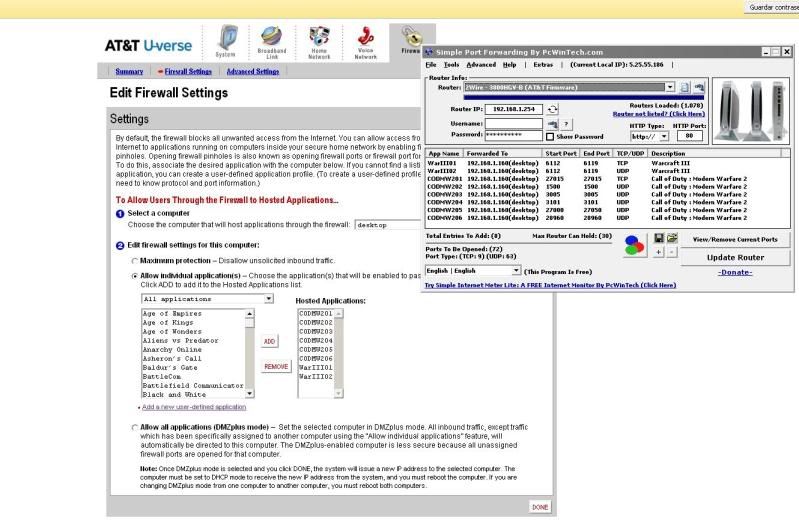This screenshot has height=524, width=799.
Task: Click the Update Router button
Action: click(735, 257)
